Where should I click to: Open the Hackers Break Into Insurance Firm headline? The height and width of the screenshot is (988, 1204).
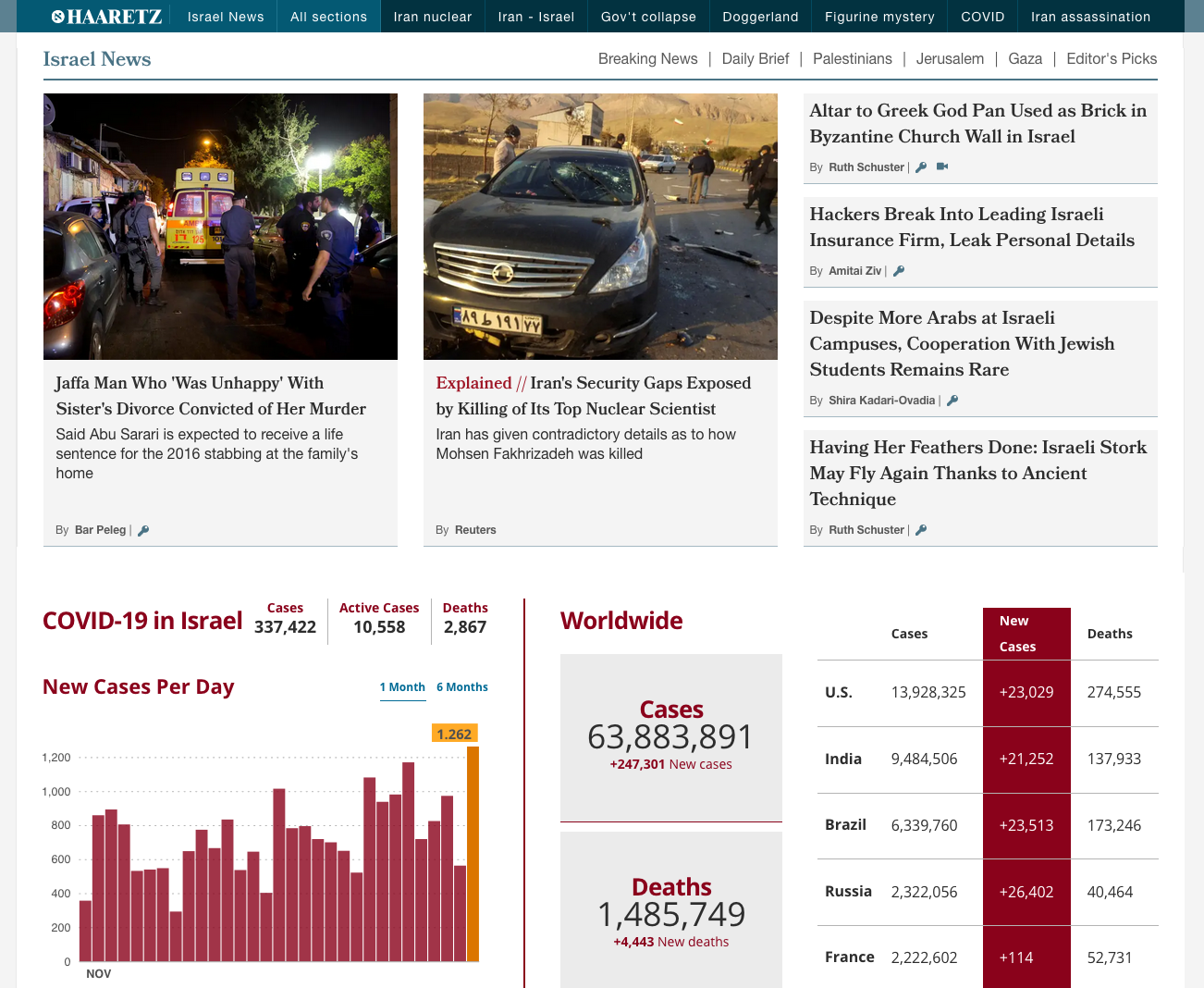point(971,228)
